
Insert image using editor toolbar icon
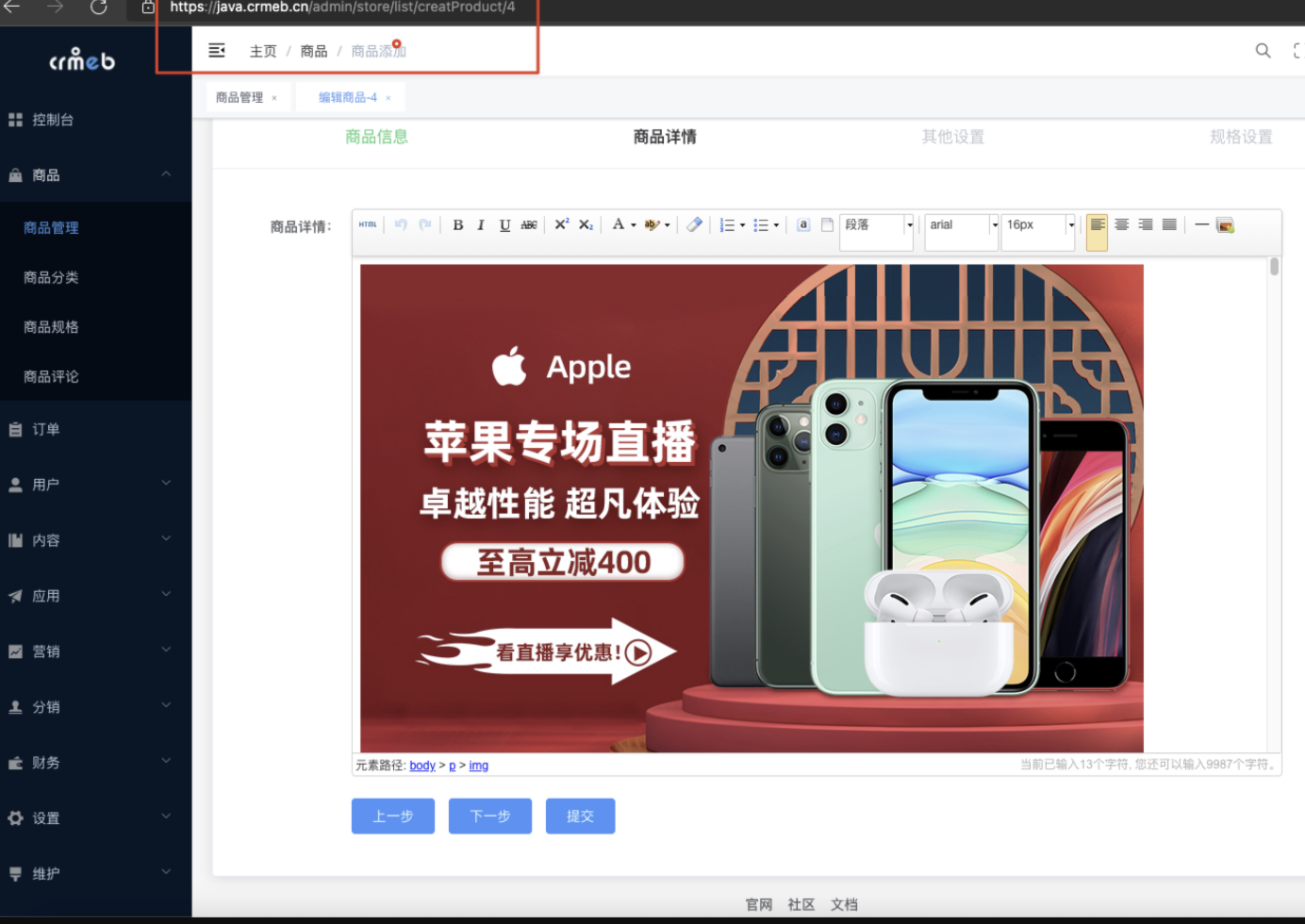coord(1225,224)
